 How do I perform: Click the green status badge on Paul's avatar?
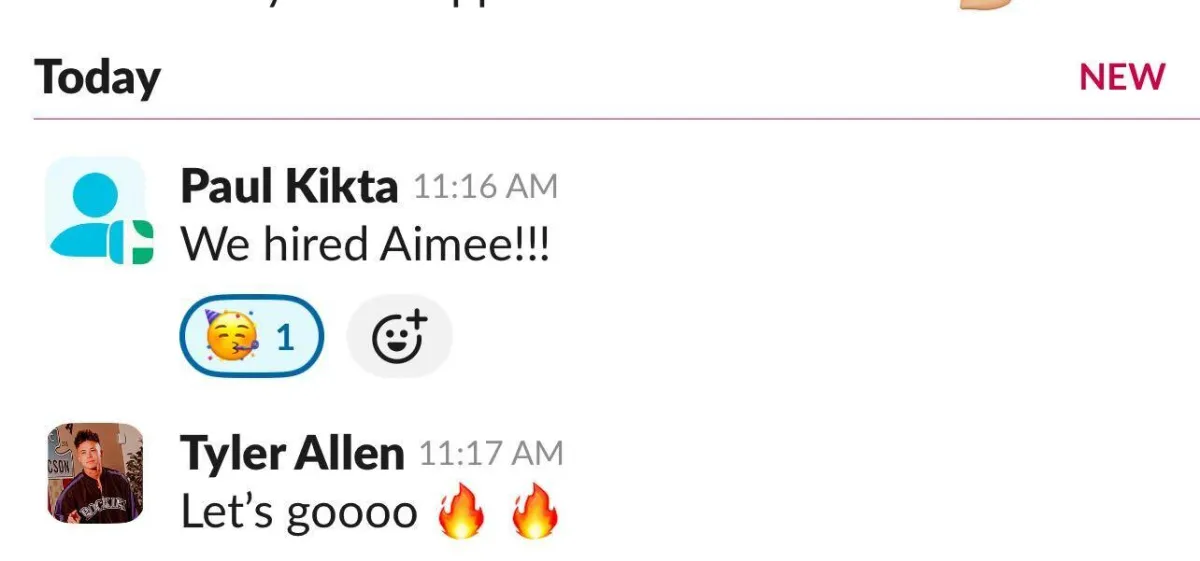[132, 241]
